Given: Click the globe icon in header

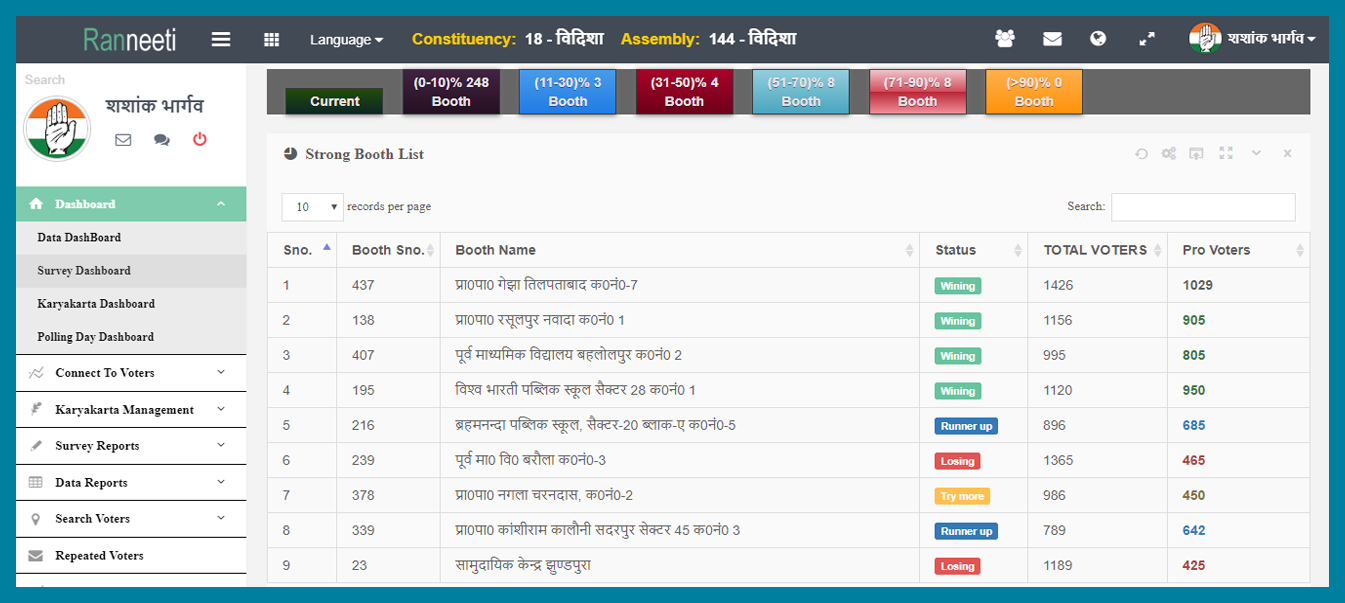Looking at the screenshot, I should pos(1098,39).
